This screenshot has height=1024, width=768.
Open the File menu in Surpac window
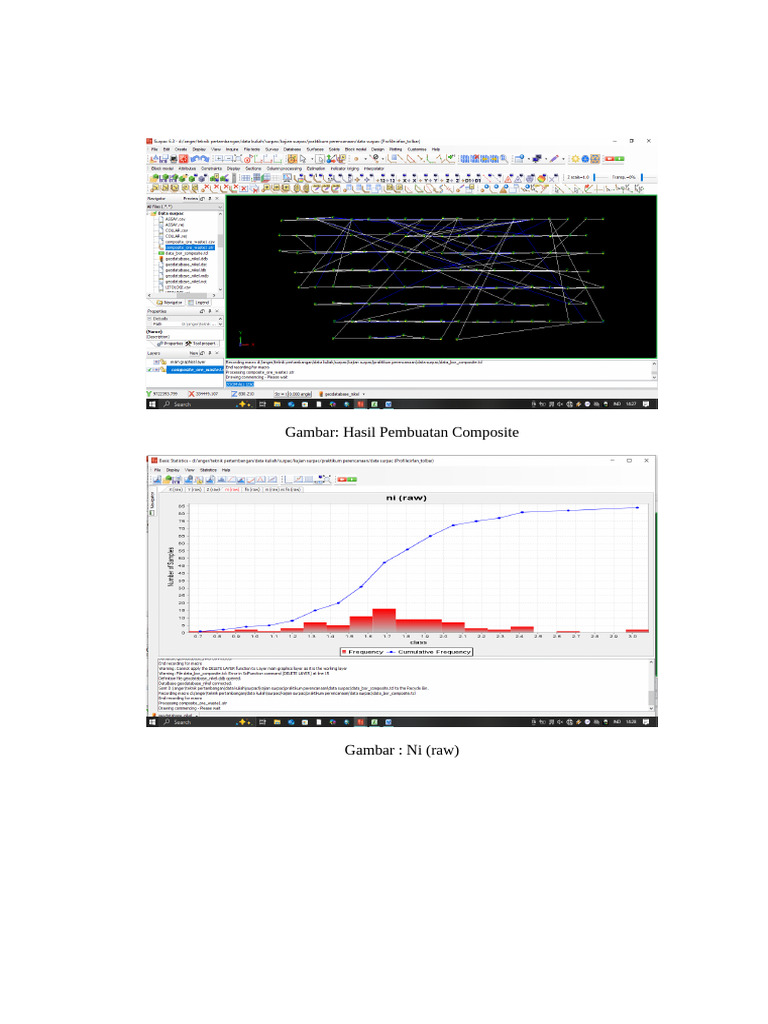[x=154, y=149]
